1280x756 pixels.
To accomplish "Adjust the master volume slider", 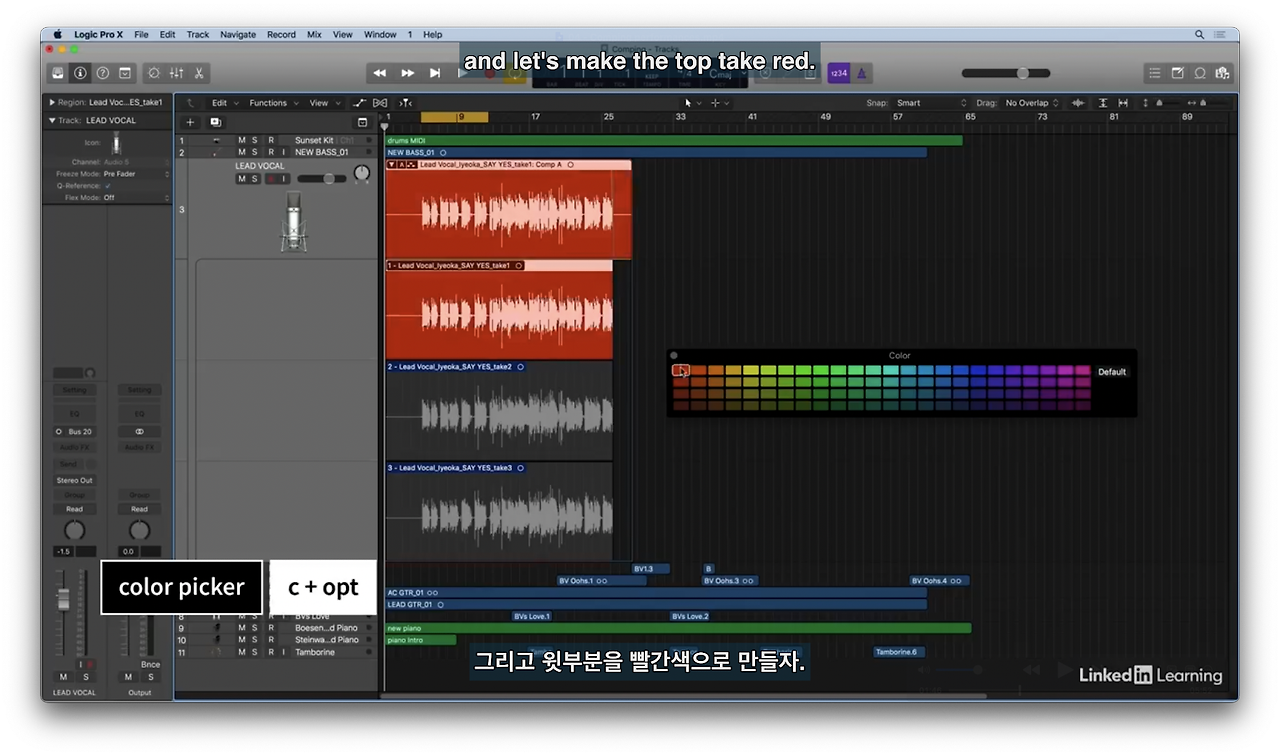I will coord(1006,73).
